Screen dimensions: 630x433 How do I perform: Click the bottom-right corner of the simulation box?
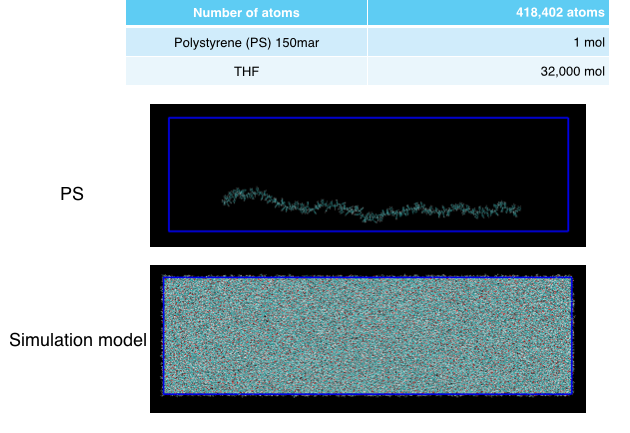coord(571,393)
